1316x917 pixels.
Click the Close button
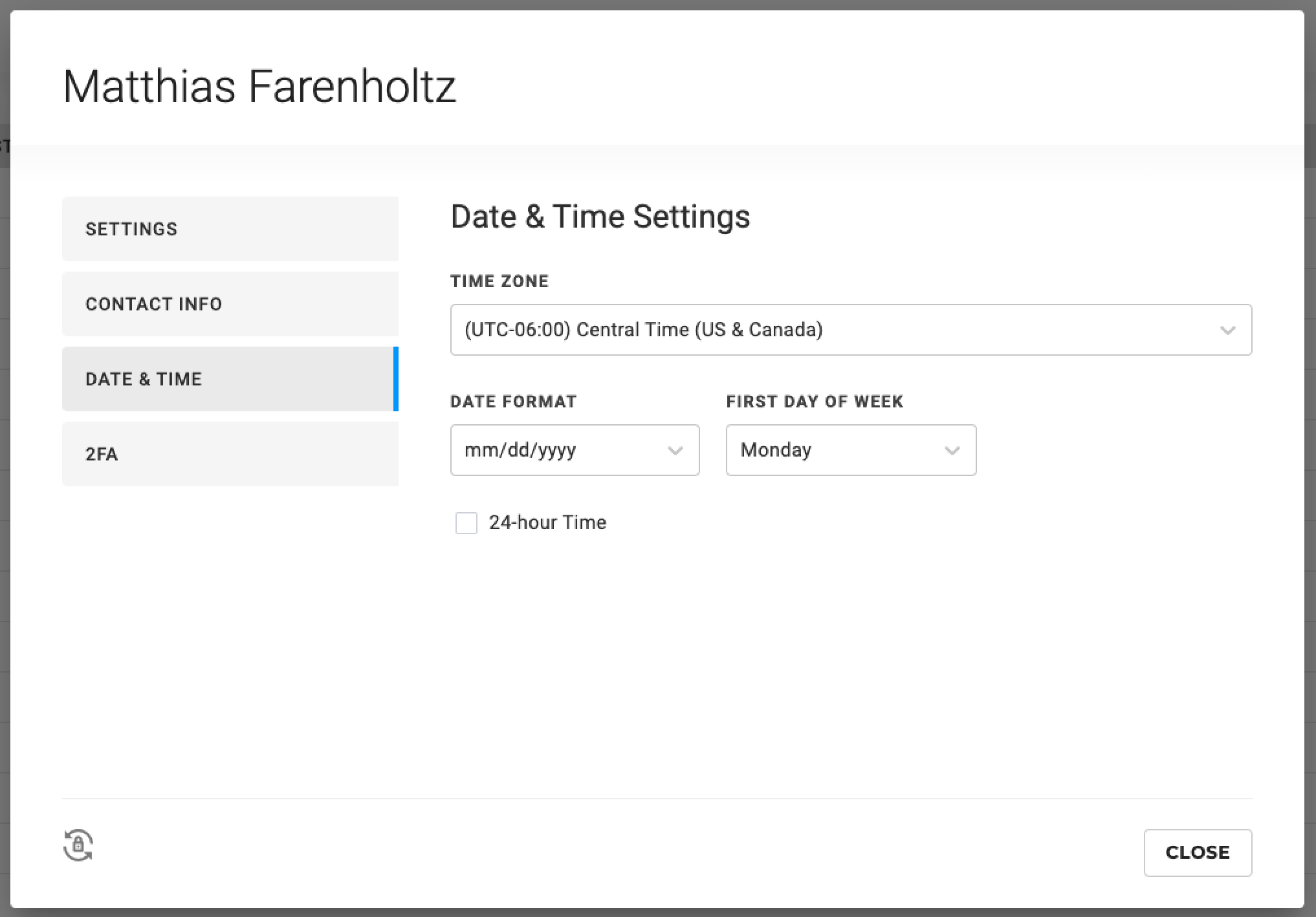pos(1197,852)
